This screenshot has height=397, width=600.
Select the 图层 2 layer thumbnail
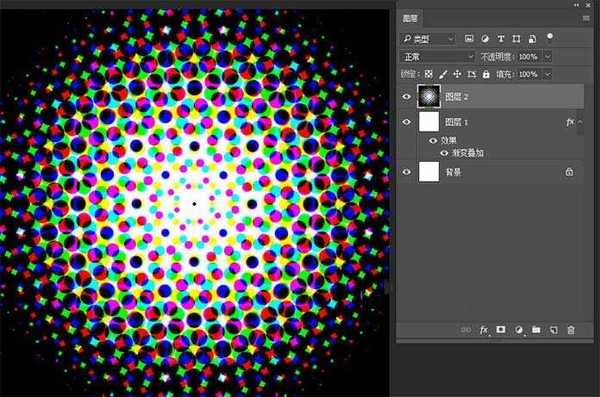(x=429, y=96)
